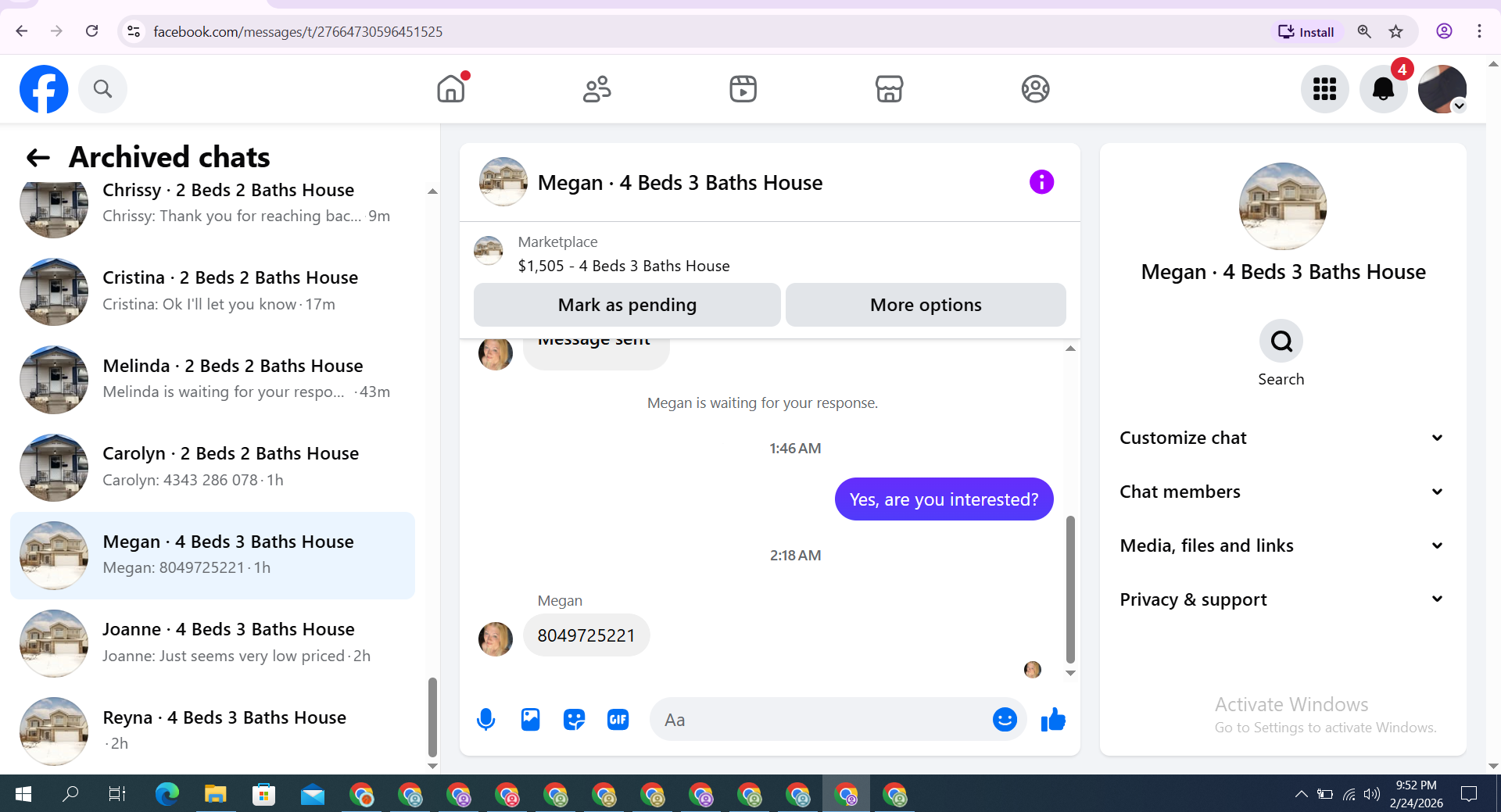The height and width of the screenshot is (812, 1501).
Task: Open File Explorer from taskbar
Action: point(215,794)
